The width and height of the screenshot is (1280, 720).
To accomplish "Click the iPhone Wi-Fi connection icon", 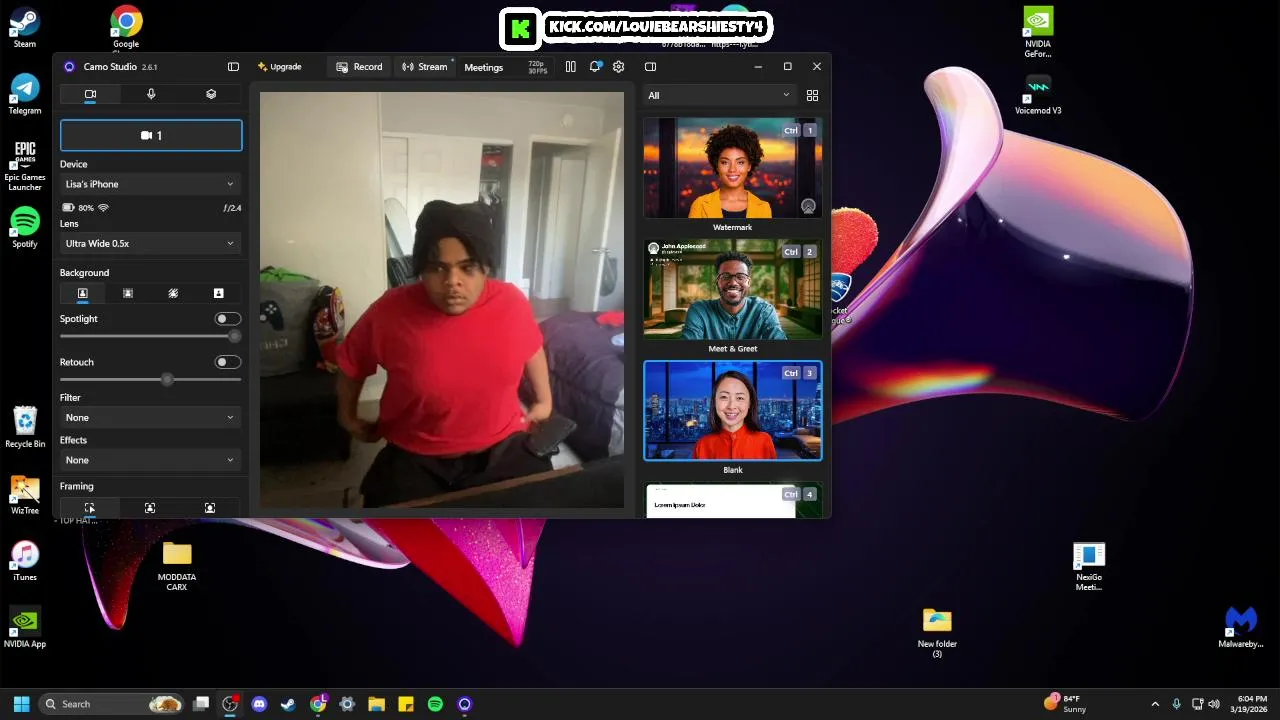I will pos(103,208).
